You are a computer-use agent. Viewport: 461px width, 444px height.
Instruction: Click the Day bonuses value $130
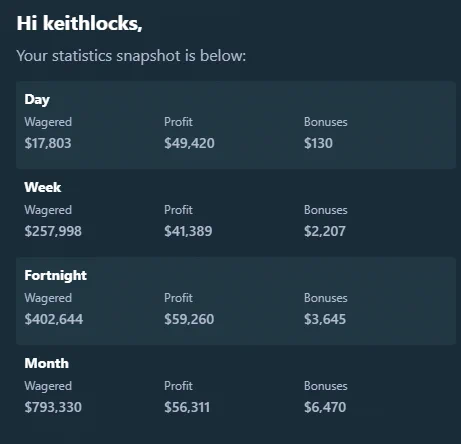point(318,143)
